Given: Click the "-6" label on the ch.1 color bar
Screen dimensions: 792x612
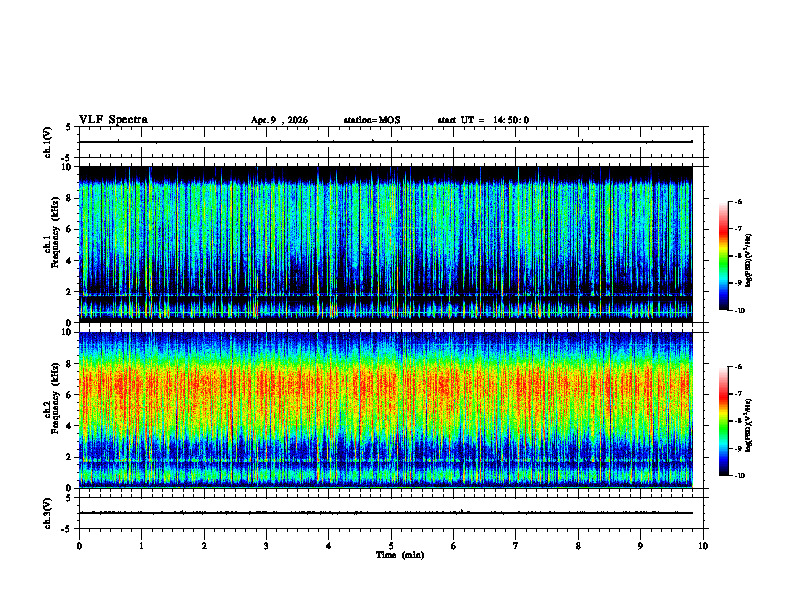Looking at the screenshot, I should point(738,201).
